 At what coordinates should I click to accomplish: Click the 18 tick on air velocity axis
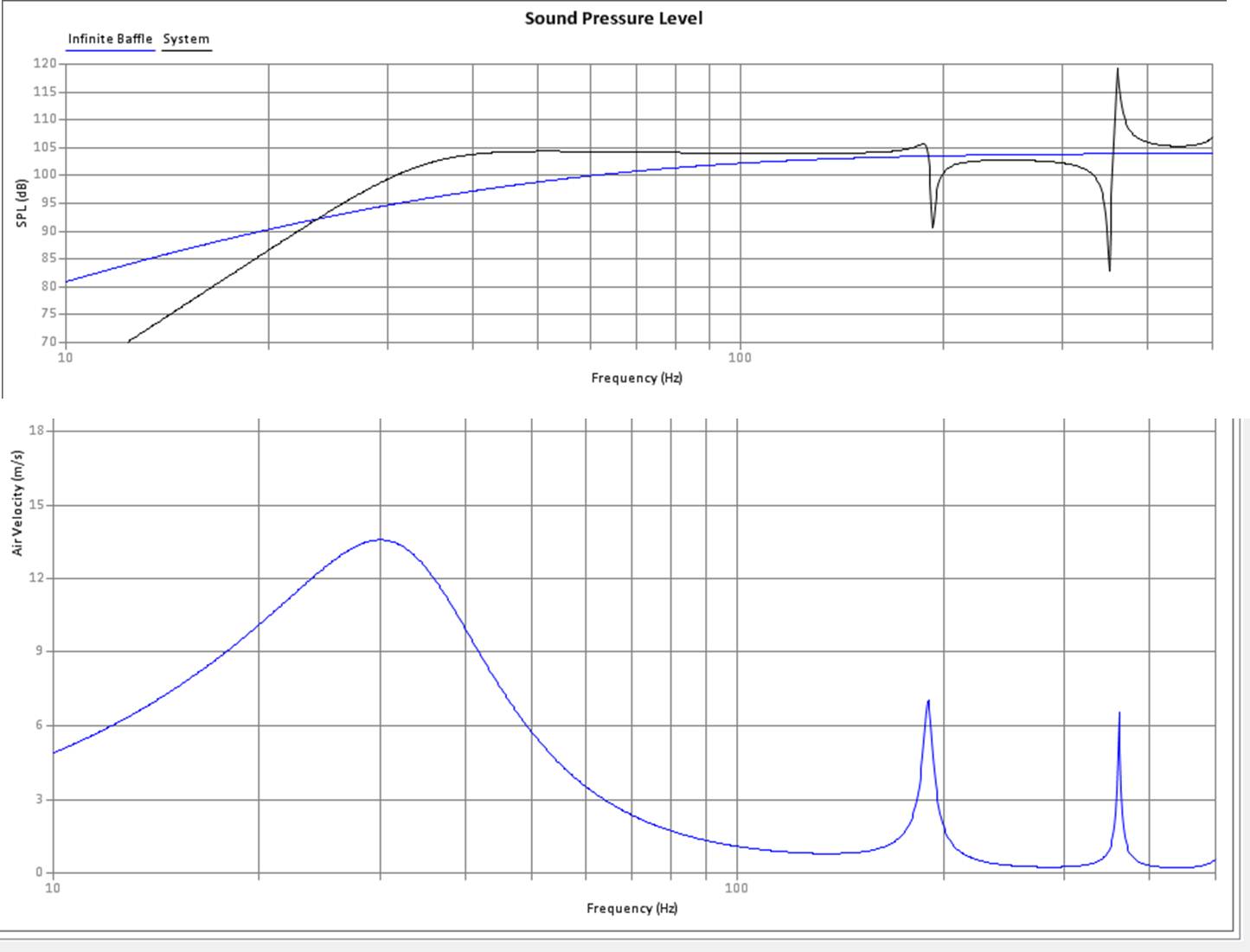(37, 430)
